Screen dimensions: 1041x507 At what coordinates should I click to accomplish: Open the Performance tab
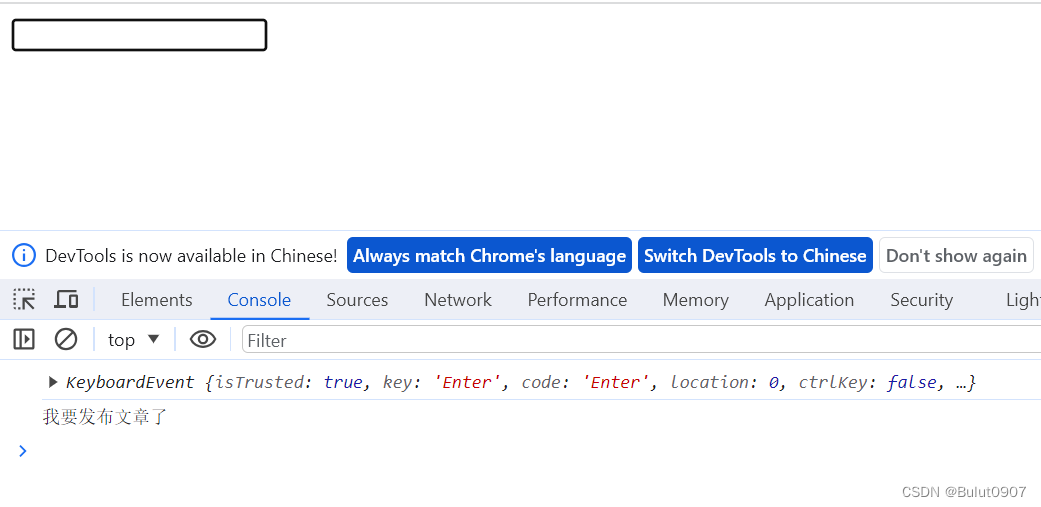point(577,300)
